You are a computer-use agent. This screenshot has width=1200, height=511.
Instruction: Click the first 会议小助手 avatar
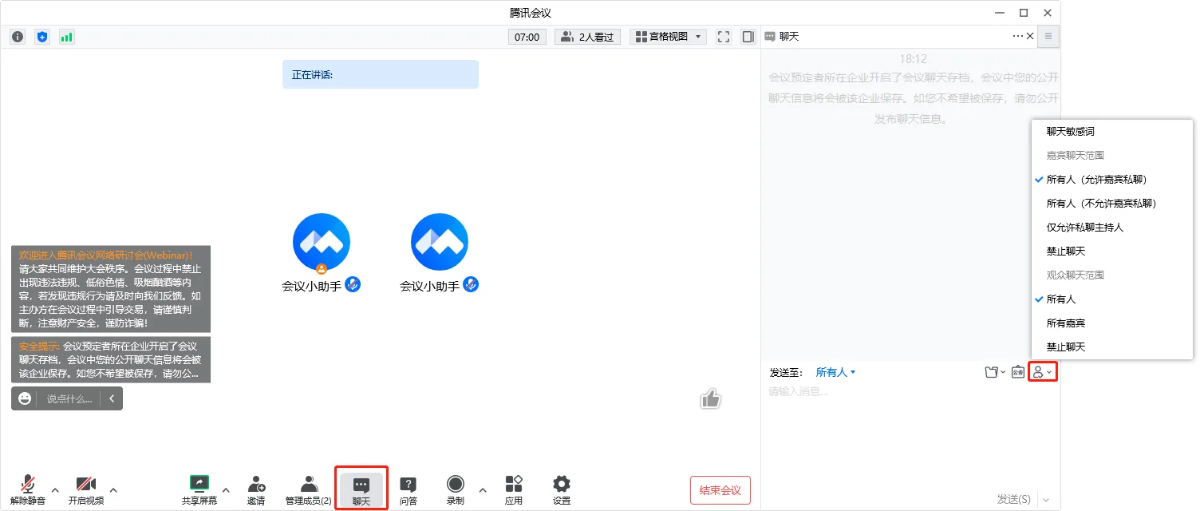[x=321, y=242]
